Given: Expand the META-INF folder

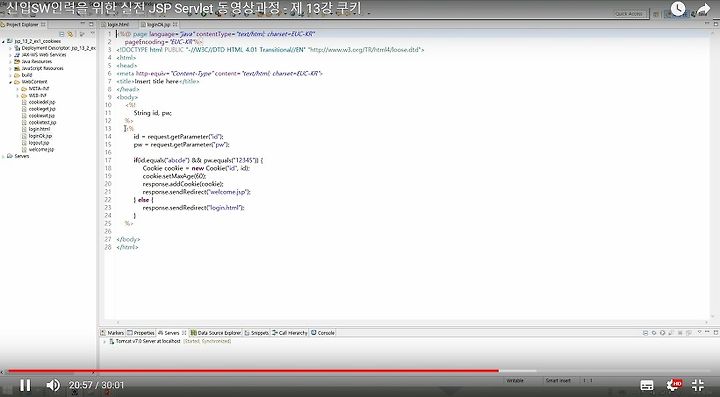Looking at the screenshot, I should 17,89.
